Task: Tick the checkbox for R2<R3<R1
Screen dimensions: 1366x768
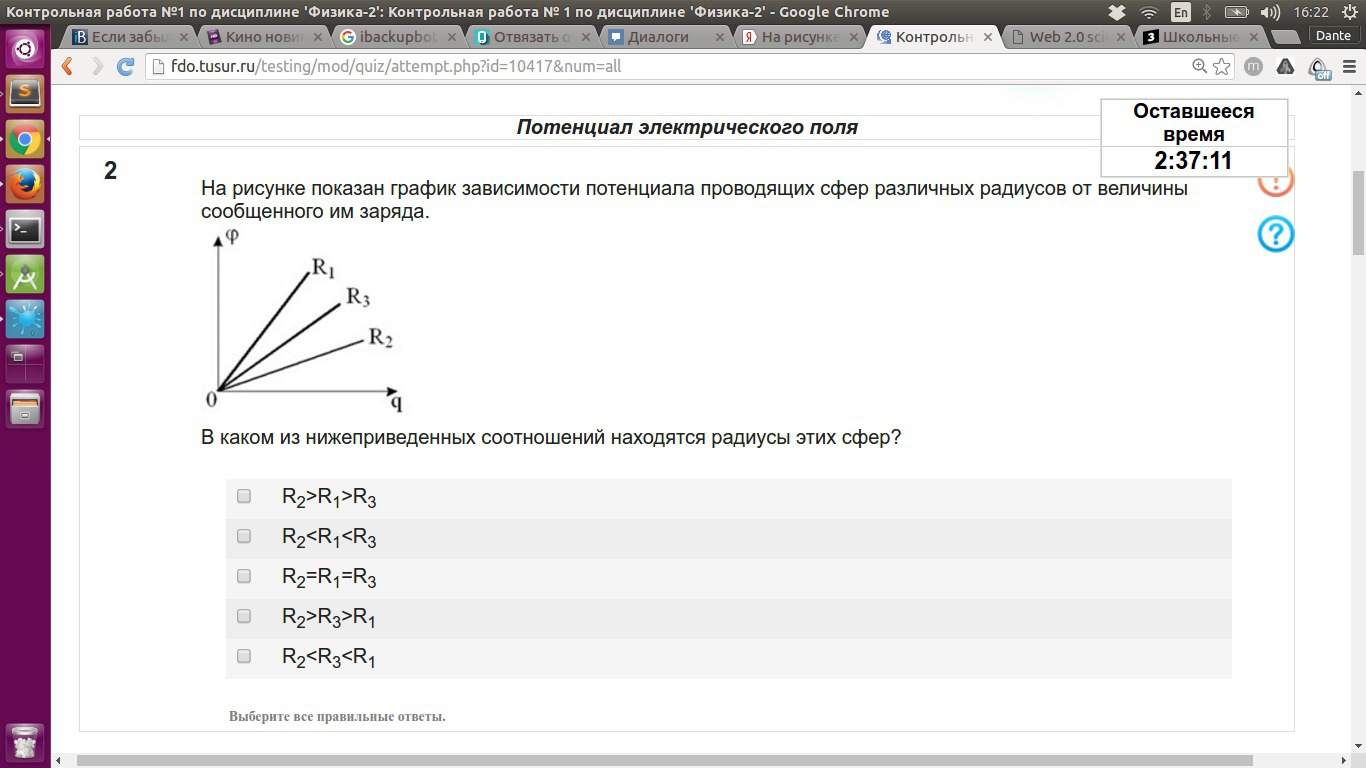Action: (x=243, y=656)
